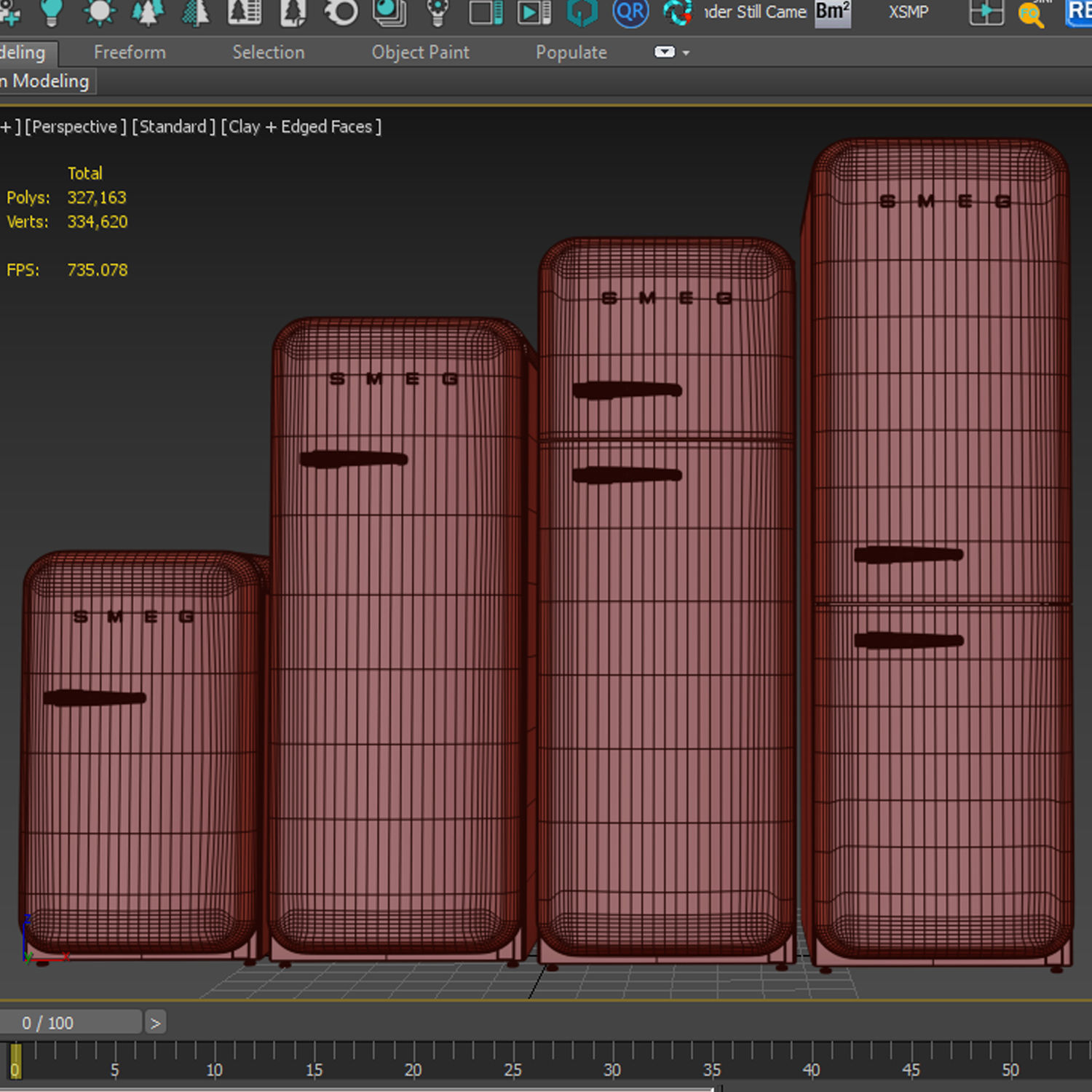Click the upper handle of the tallest fridge
Image resolution: width=1092 pixels, height=1092 pixels.
point(909,555)
